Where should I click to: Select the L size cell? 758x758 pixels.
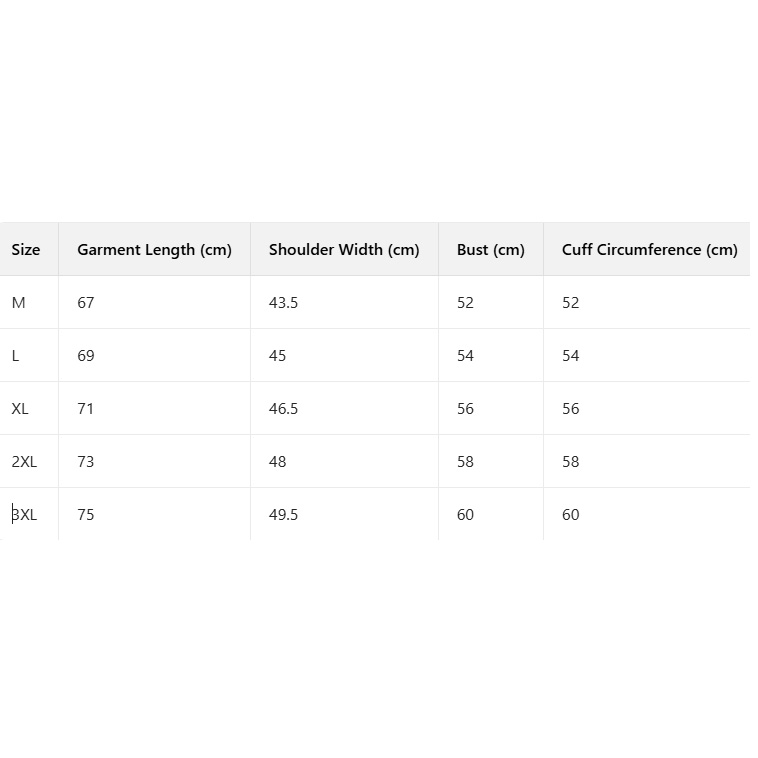[x=16, y=356]
